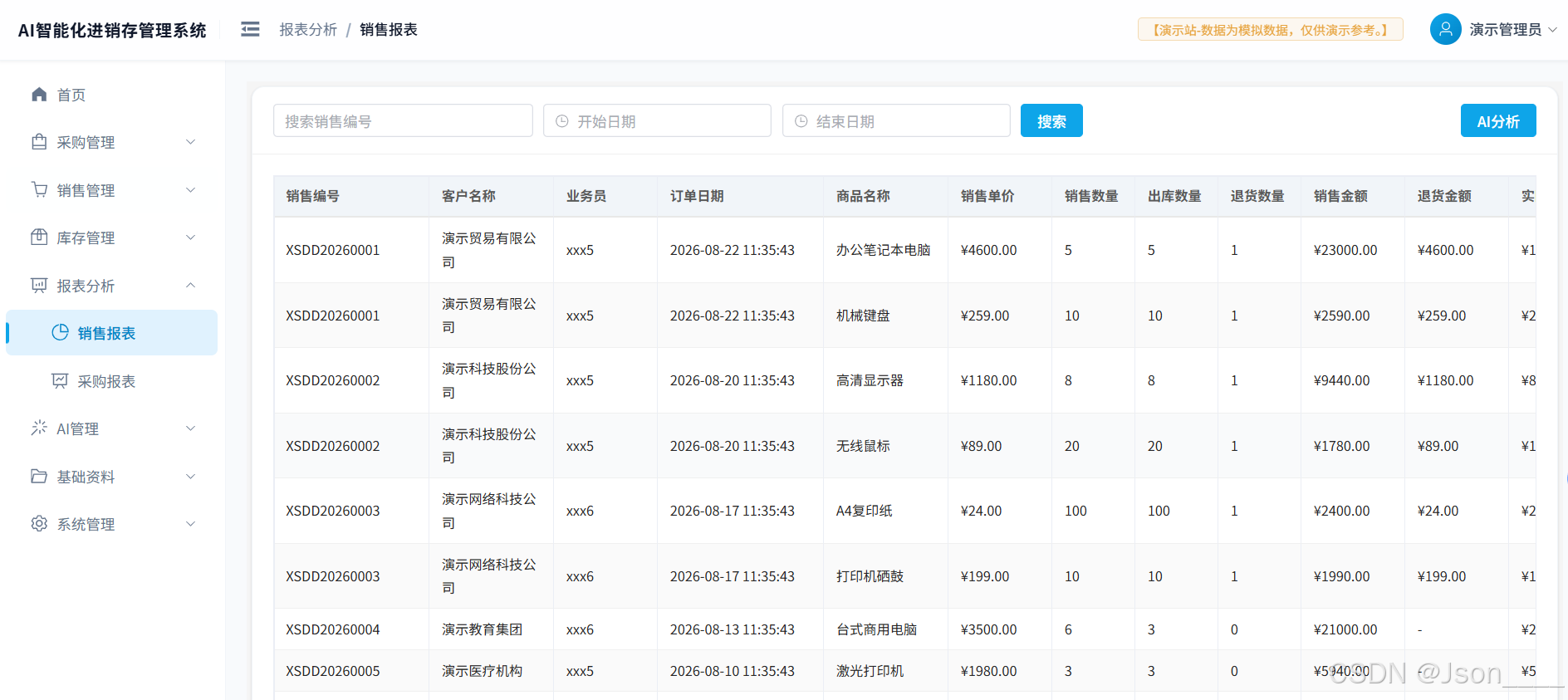Open the 首页 menu item
The height and width of the screenshot is (700, 1568).
(x=111, y=95)
